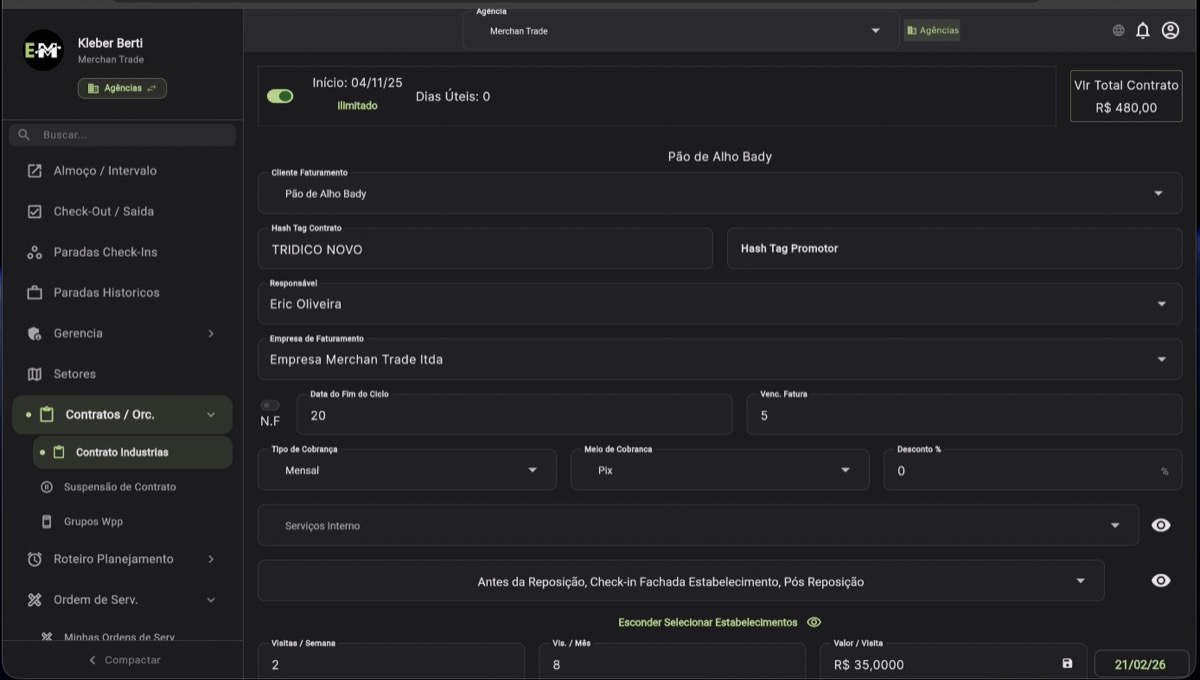Open Paradas Check-Ins in sidebar
This screenshot has height=680, width=1200.
(x=105, y=252)
